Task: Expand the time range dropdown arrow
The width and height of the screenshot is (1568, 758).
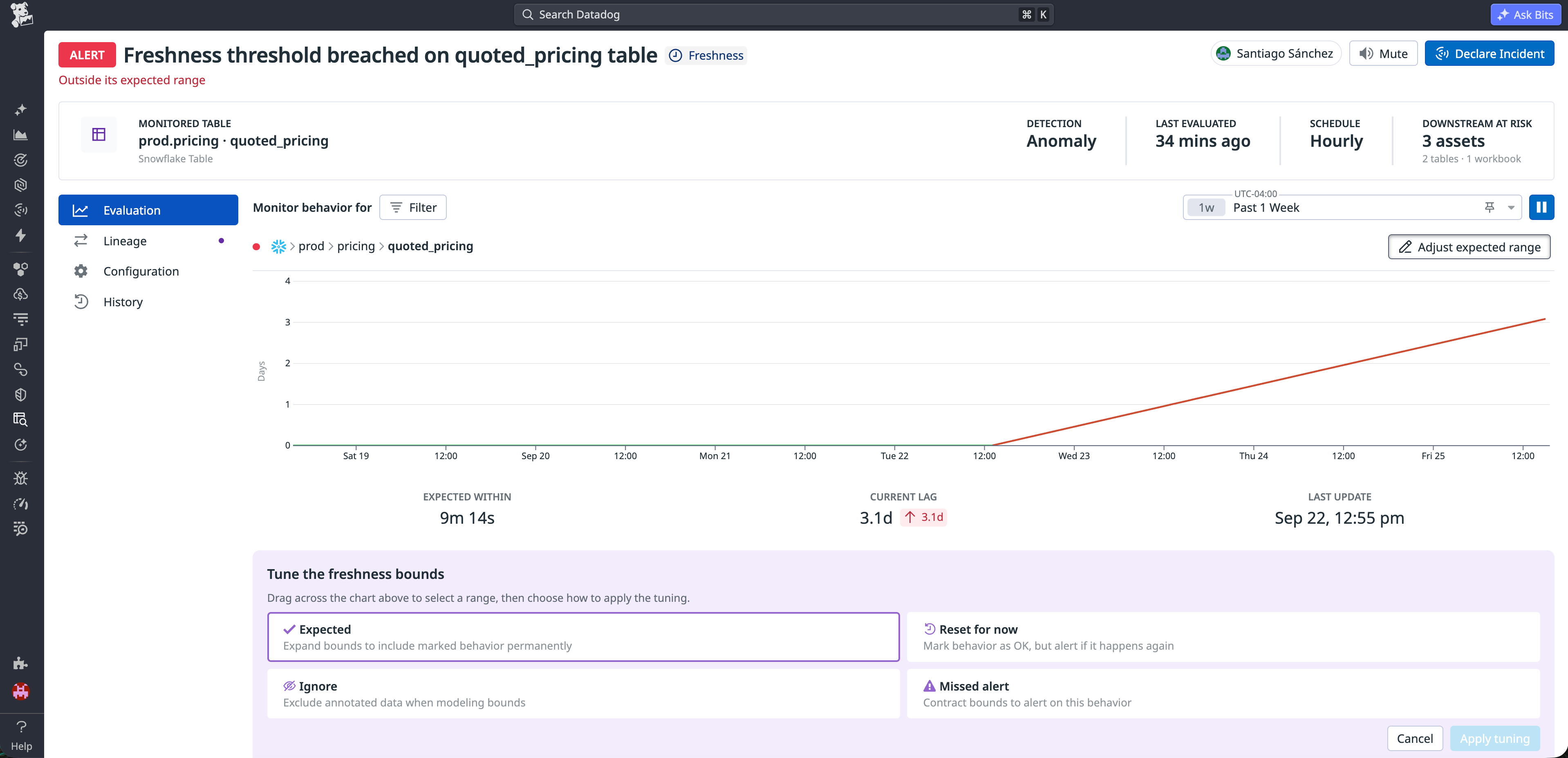Action: click(1511, 208)
